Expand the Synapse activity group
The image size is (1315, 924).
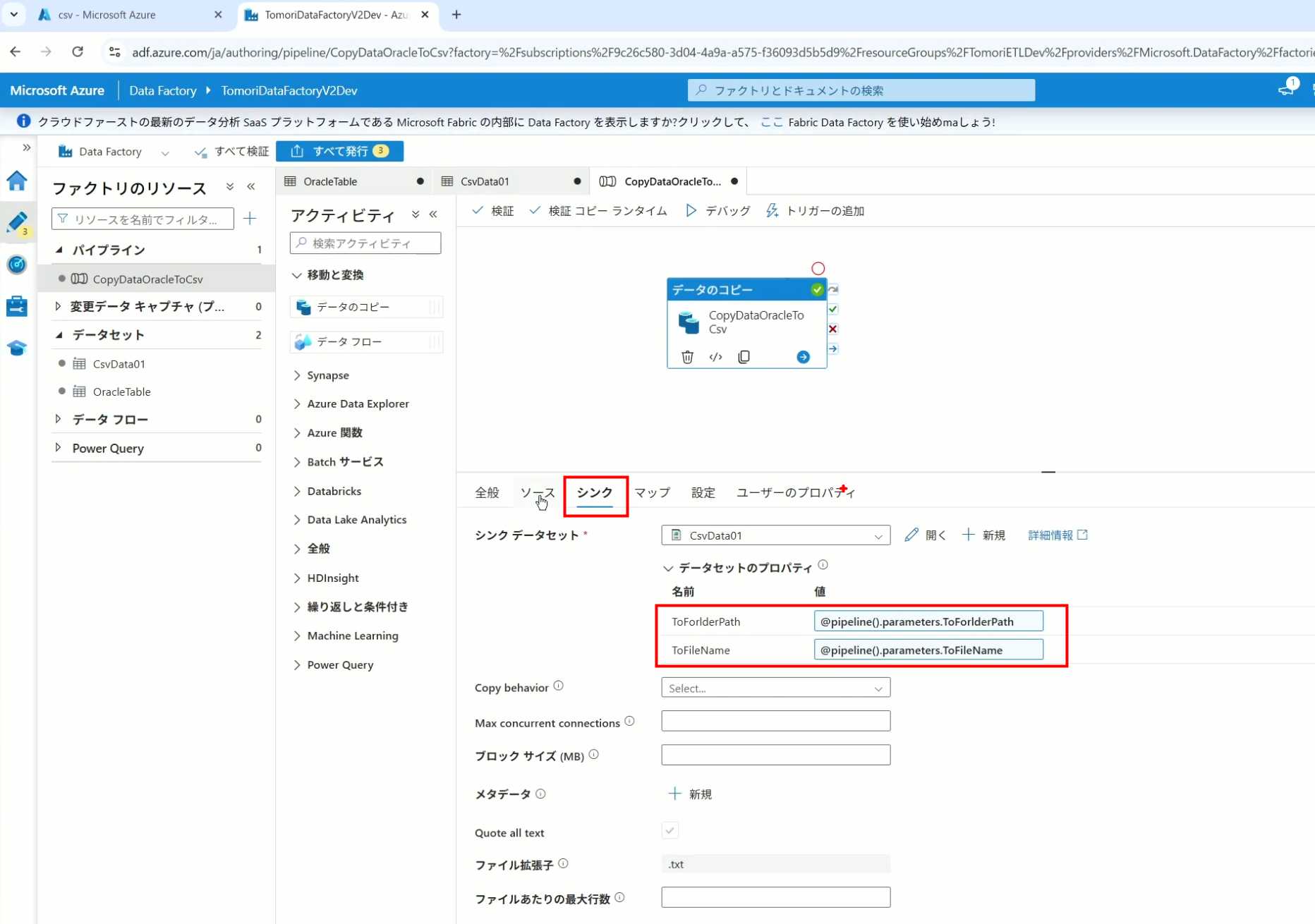pos(328,375)
